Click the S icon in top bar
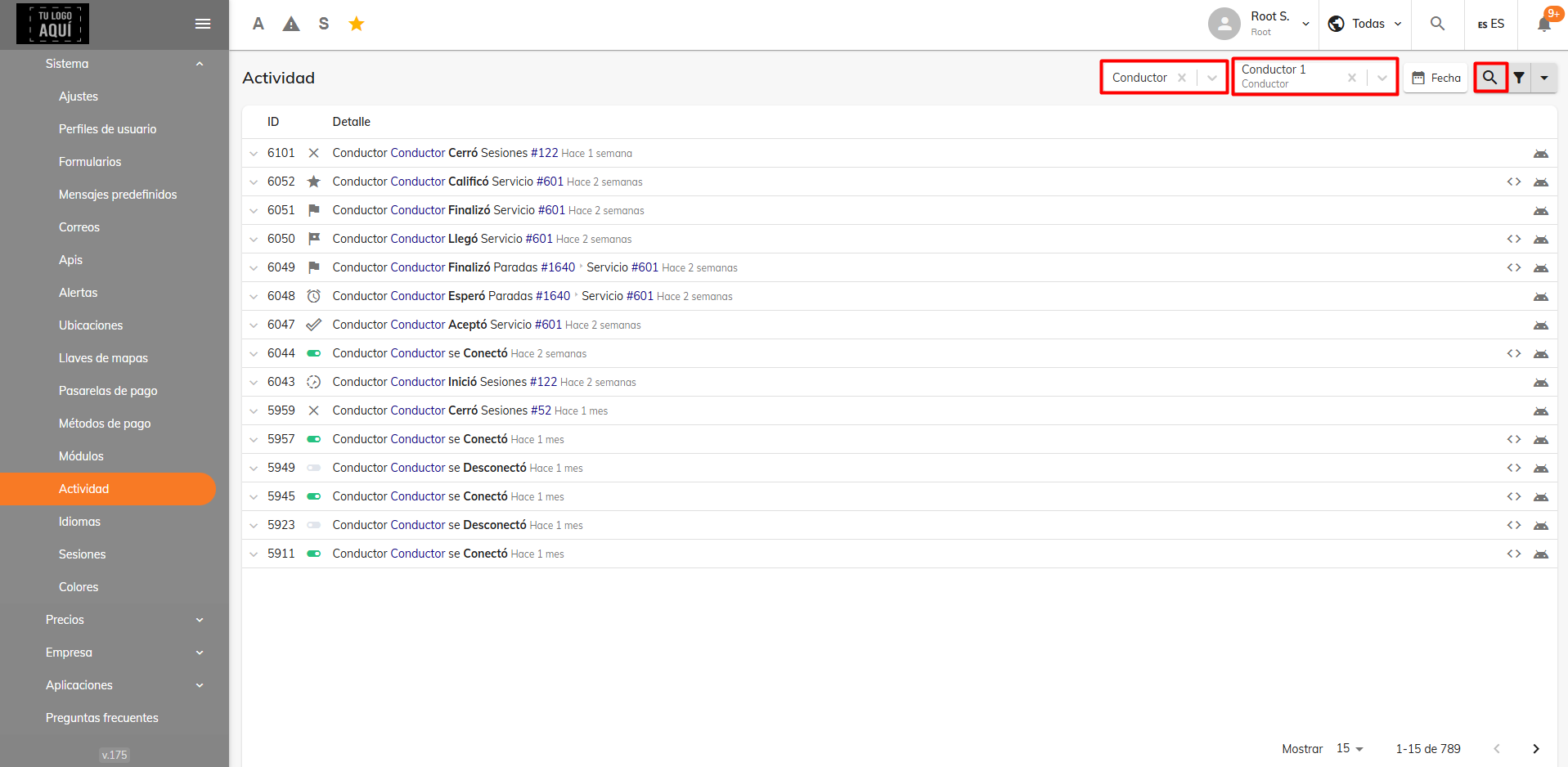 pyautogui.click(x=324, y=24)
